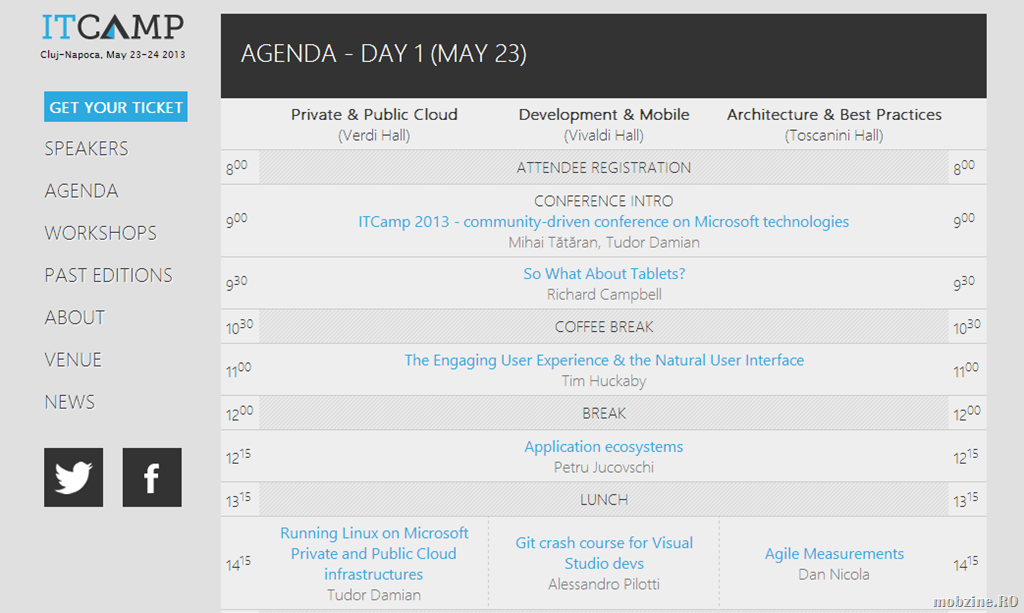Go to the Agenda page
This screenshot has width=1024, height=613.
pyautogui.click(x=81, y=191)
